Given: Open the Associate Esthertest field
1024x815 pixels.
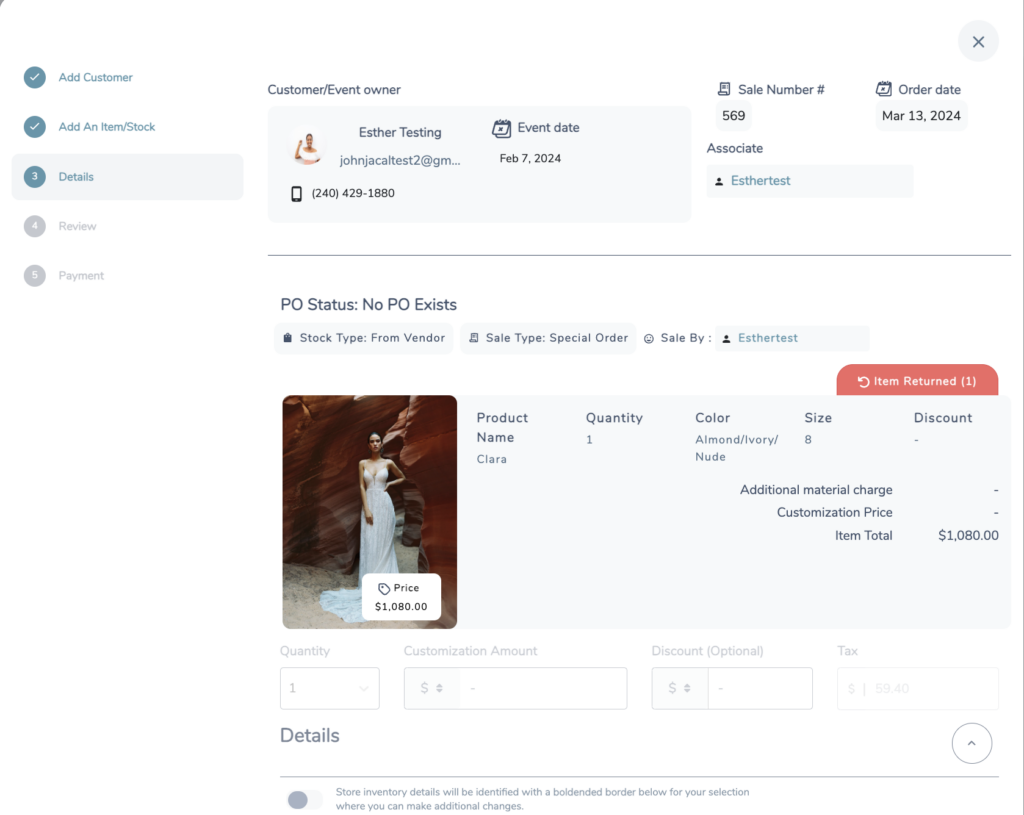Looking at the screenshot, I should coord(810,181).
